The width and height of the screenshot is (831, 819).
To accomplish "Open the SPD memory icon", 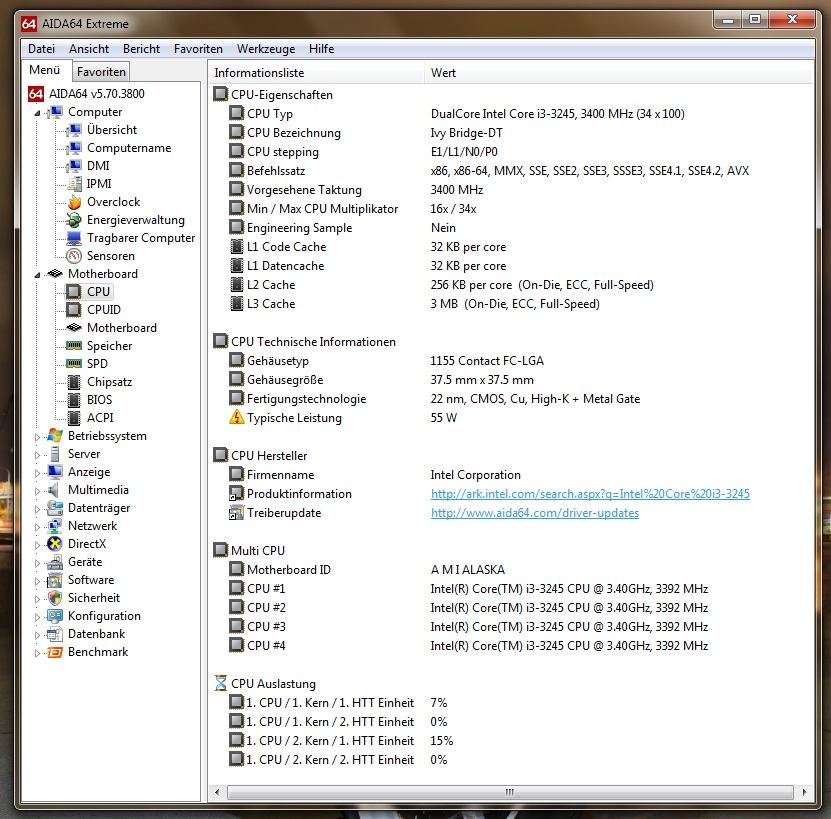I will point(74,364).
